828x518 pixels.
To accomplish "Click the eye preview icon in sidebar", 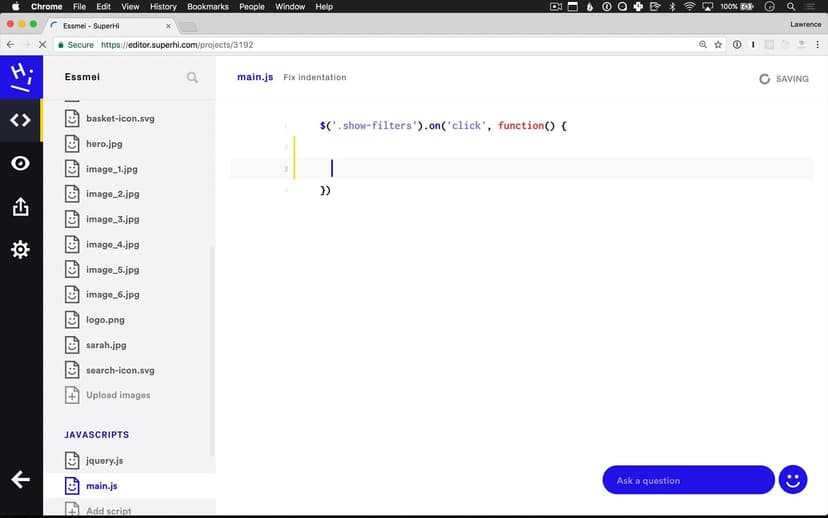I will point(20,163).
